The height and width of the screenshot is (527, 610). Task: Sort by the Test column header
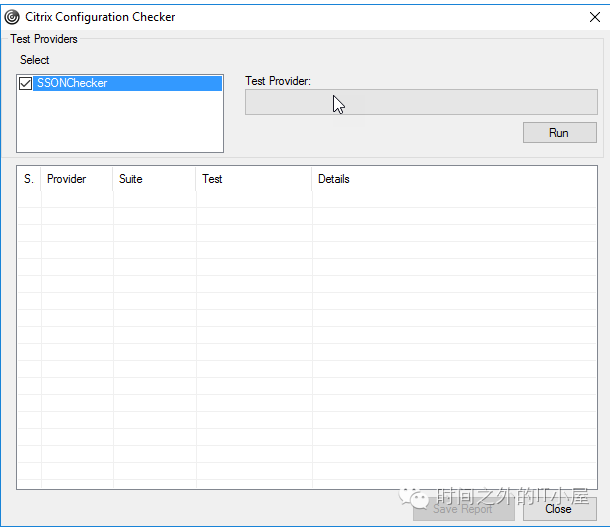click(254, 179)
